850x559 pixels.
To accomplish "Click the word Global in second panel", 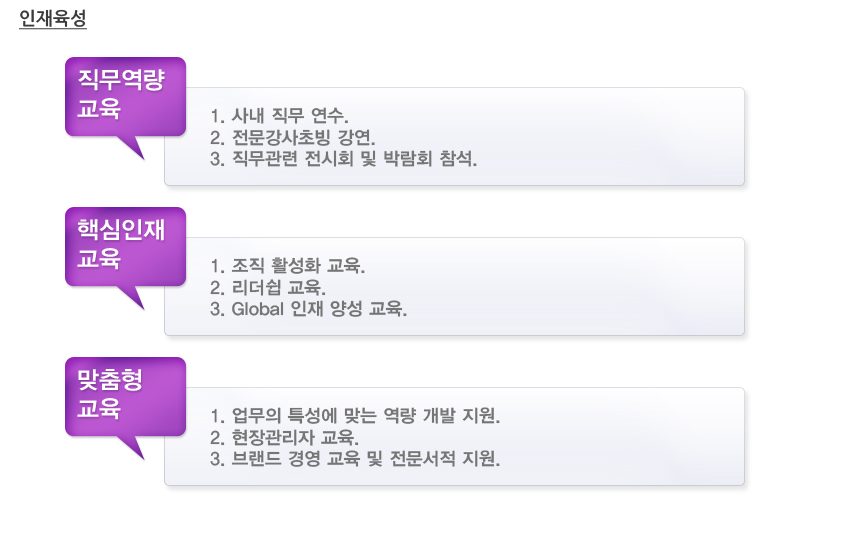I will click(x=257, y=309).
